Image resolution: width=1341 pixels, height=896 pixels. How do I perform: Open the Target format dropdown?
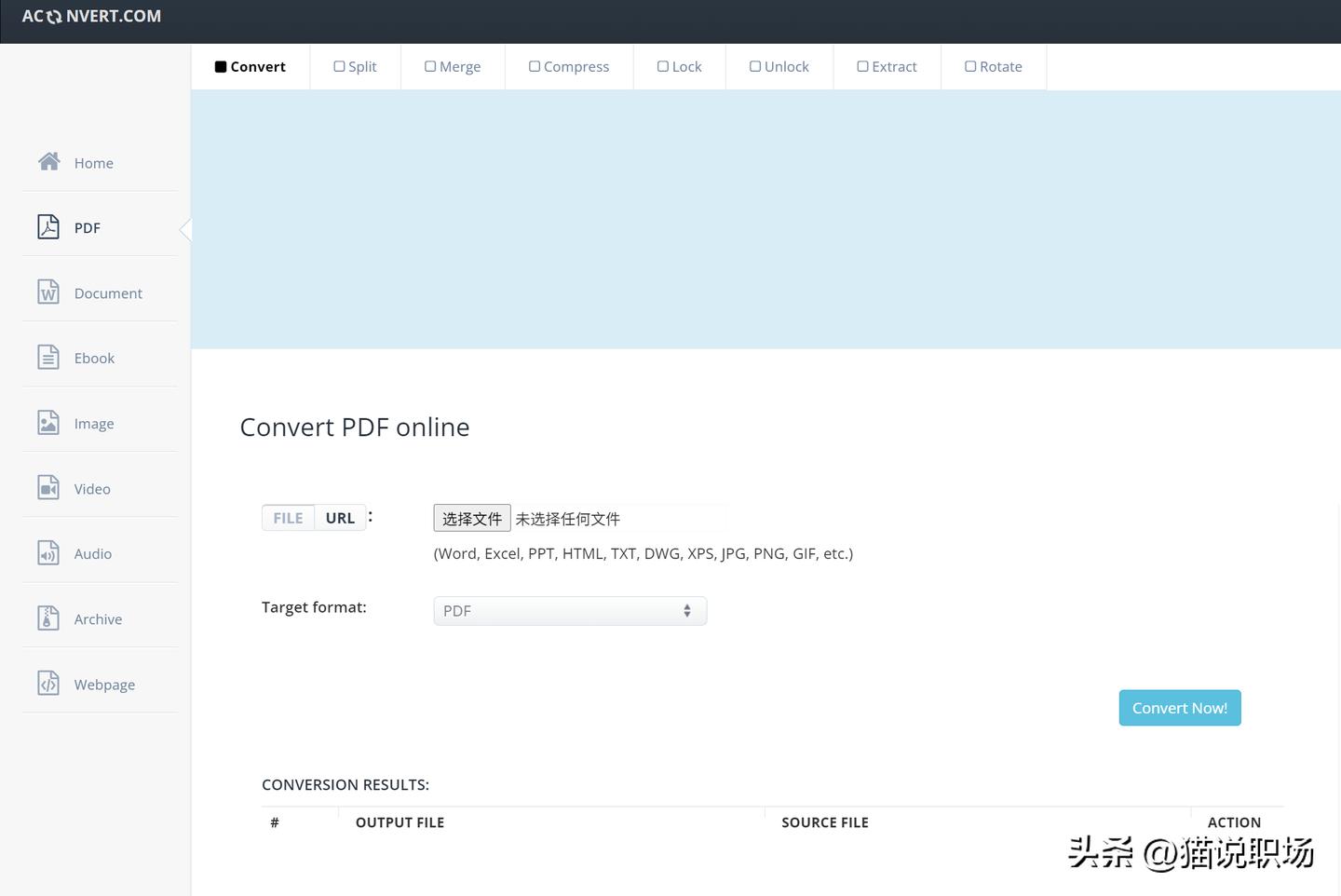pos(570,611)
